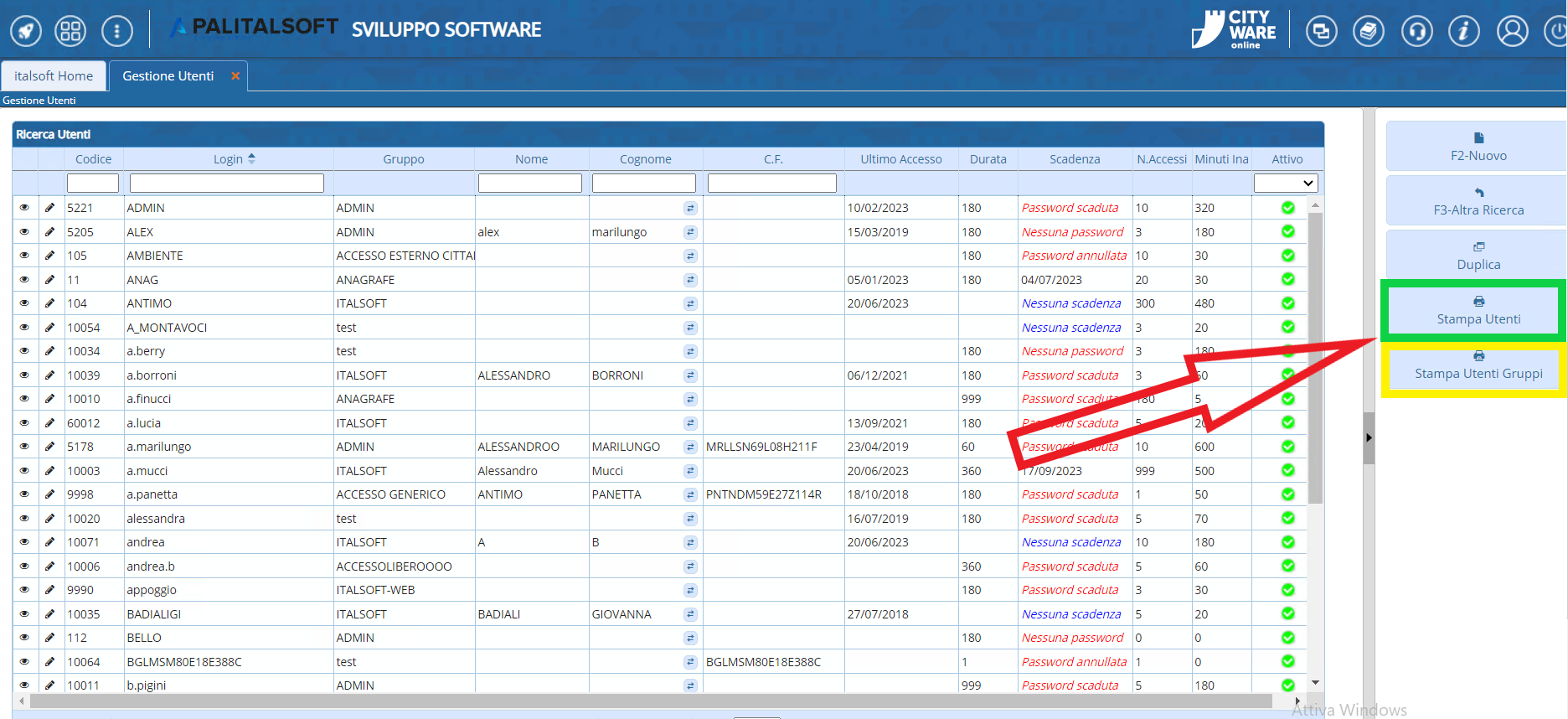Open the apps grid menu icon

(70, 32)
